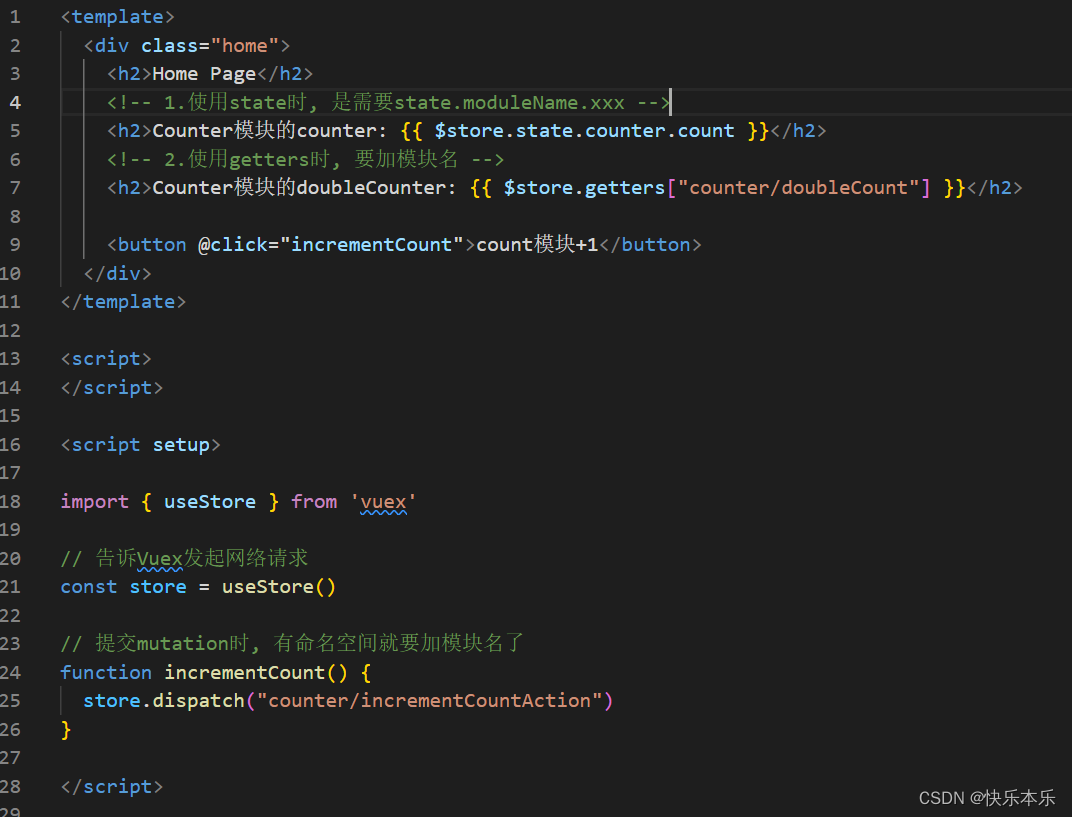Click the 'function' keyword on line 24
Viewport: 1072px width, 817px height.
[x=106, y=673]
